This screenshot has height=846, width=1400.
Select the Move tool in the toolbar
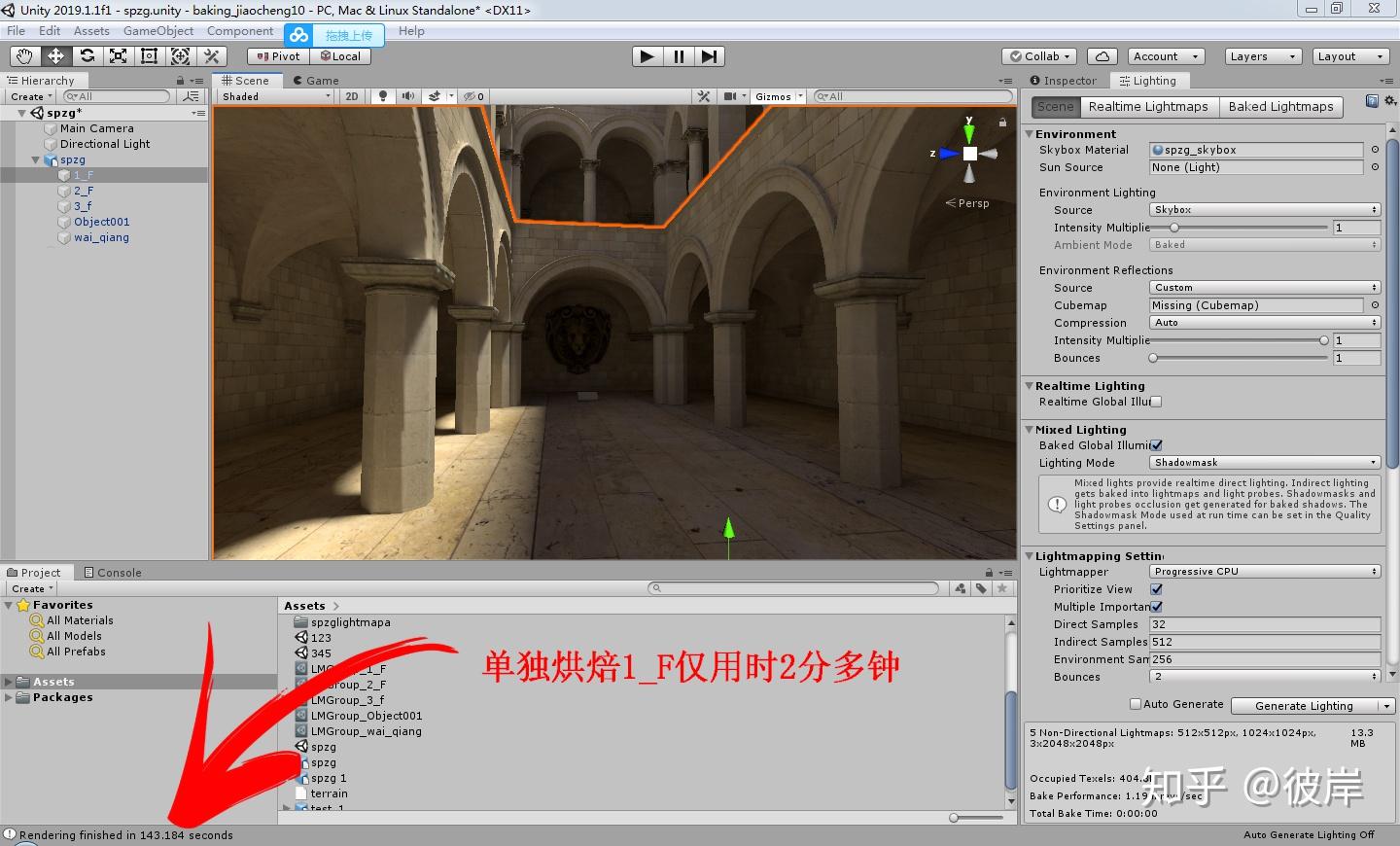click(55, 56)
